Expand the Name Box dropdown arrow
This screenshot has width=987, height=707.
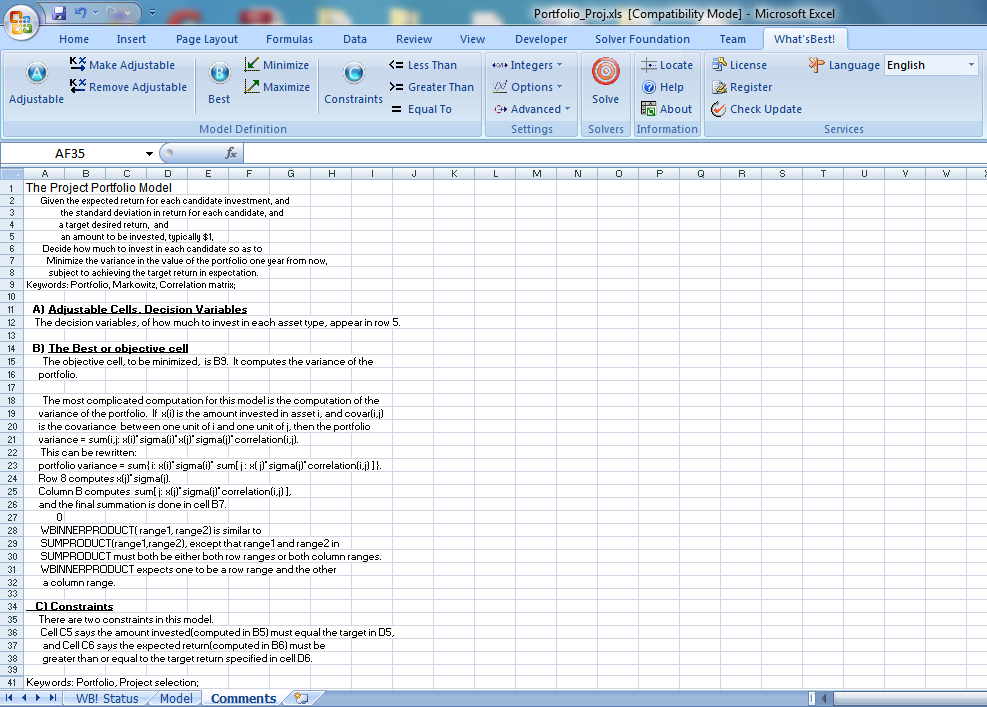tap(149, 154)
